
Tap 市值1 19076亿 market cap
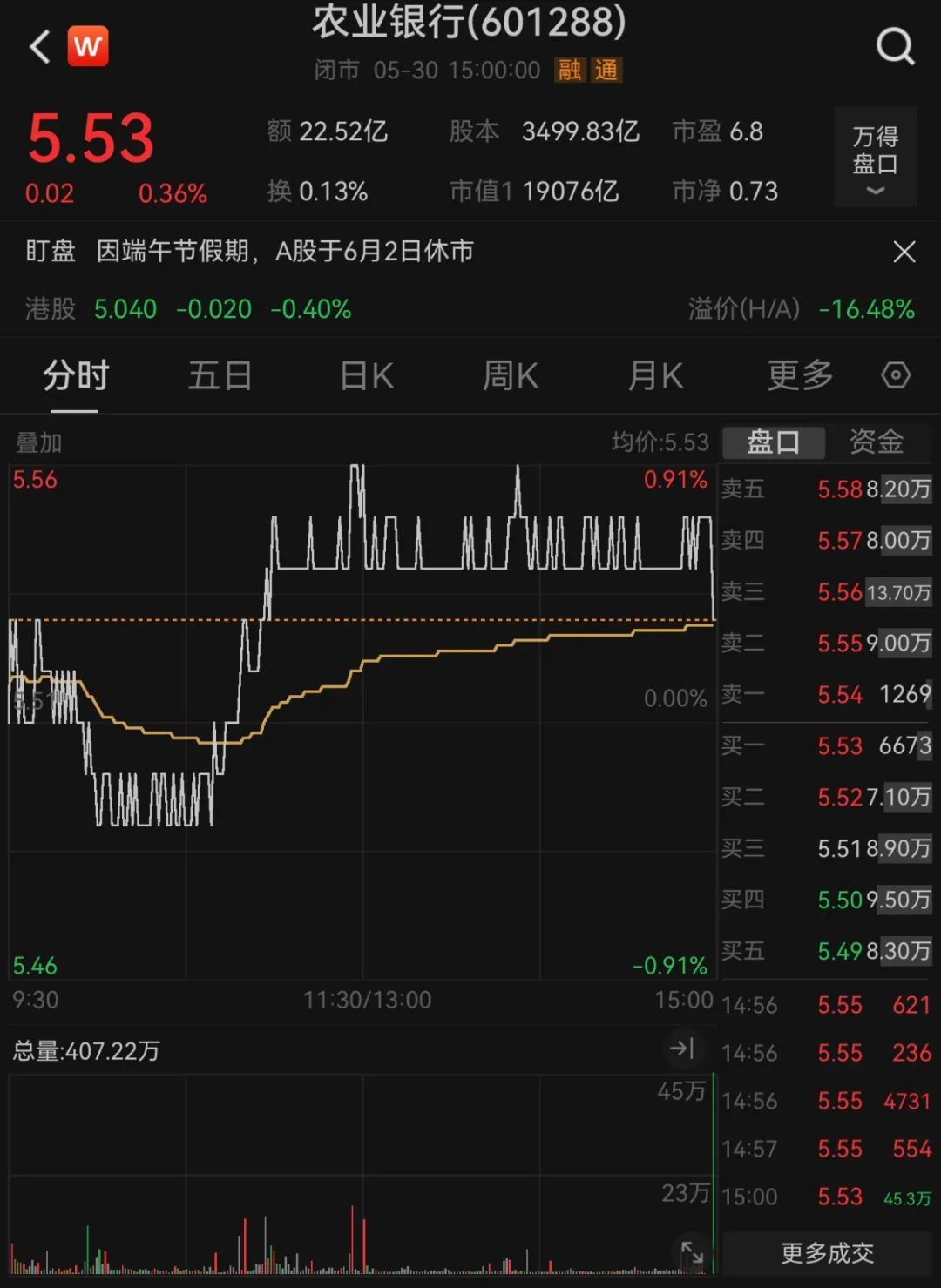534,191
